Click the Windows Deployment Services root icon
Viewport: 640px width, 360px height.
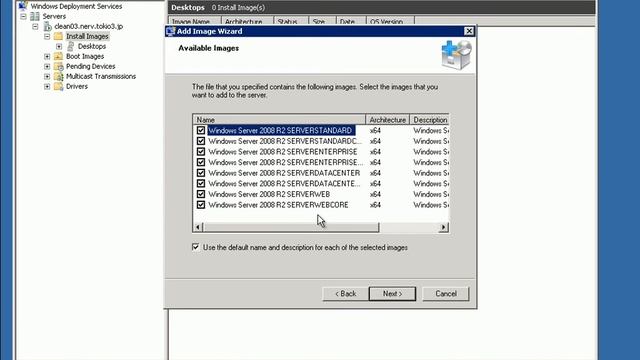click(23, 6)
